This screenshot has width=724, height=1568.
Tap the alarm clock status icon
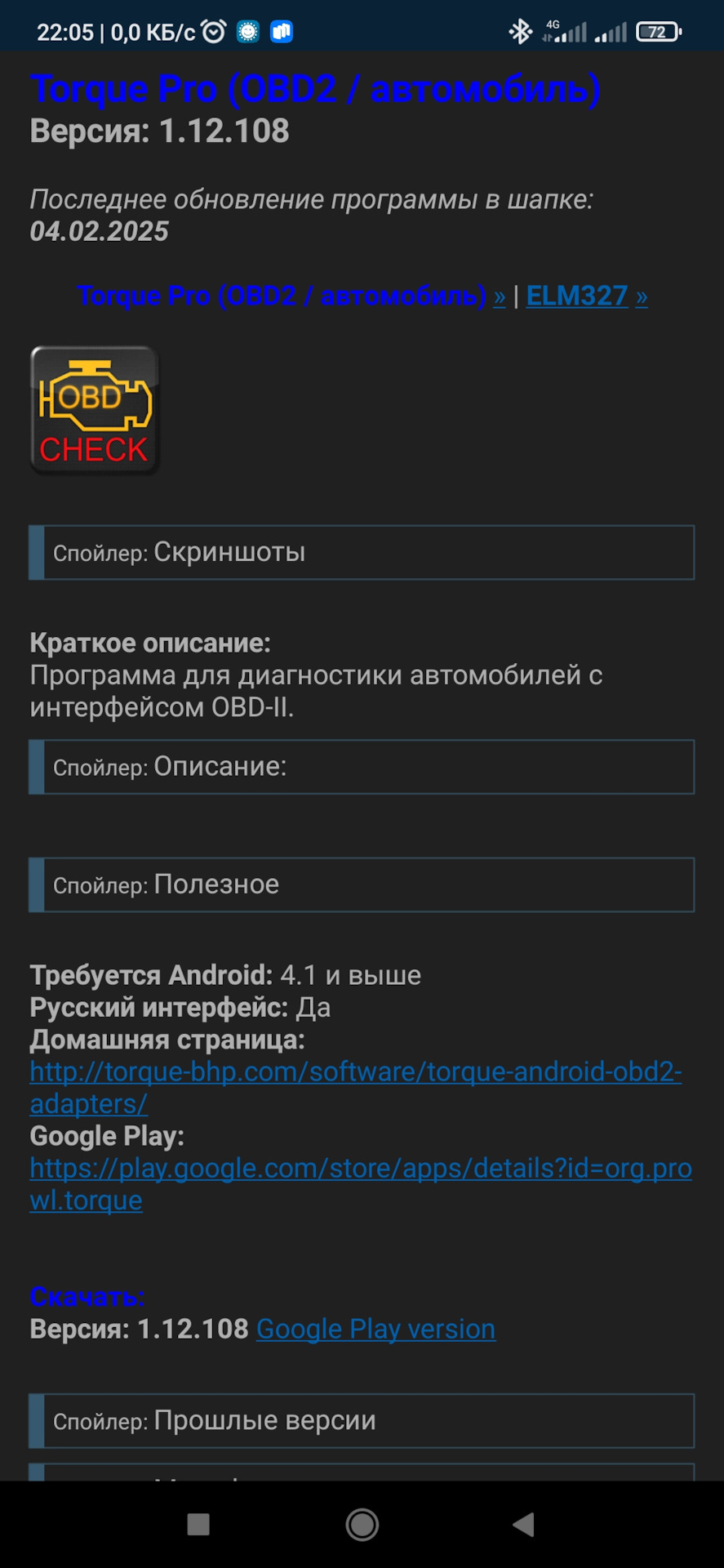point(214,32)
